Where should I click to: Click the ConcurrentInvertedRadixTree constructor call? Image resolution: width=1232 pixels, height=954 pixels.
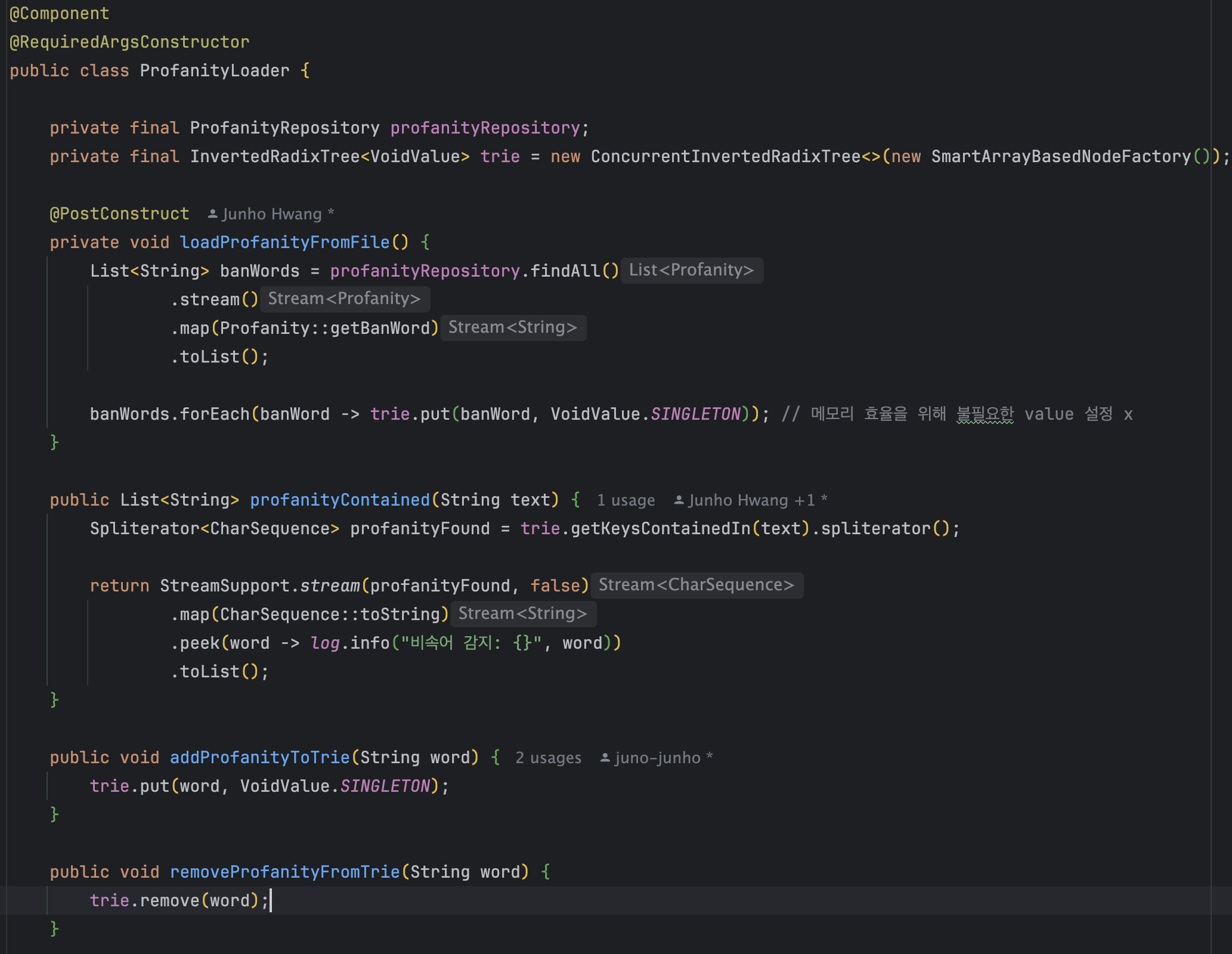[x=726, y=157]
